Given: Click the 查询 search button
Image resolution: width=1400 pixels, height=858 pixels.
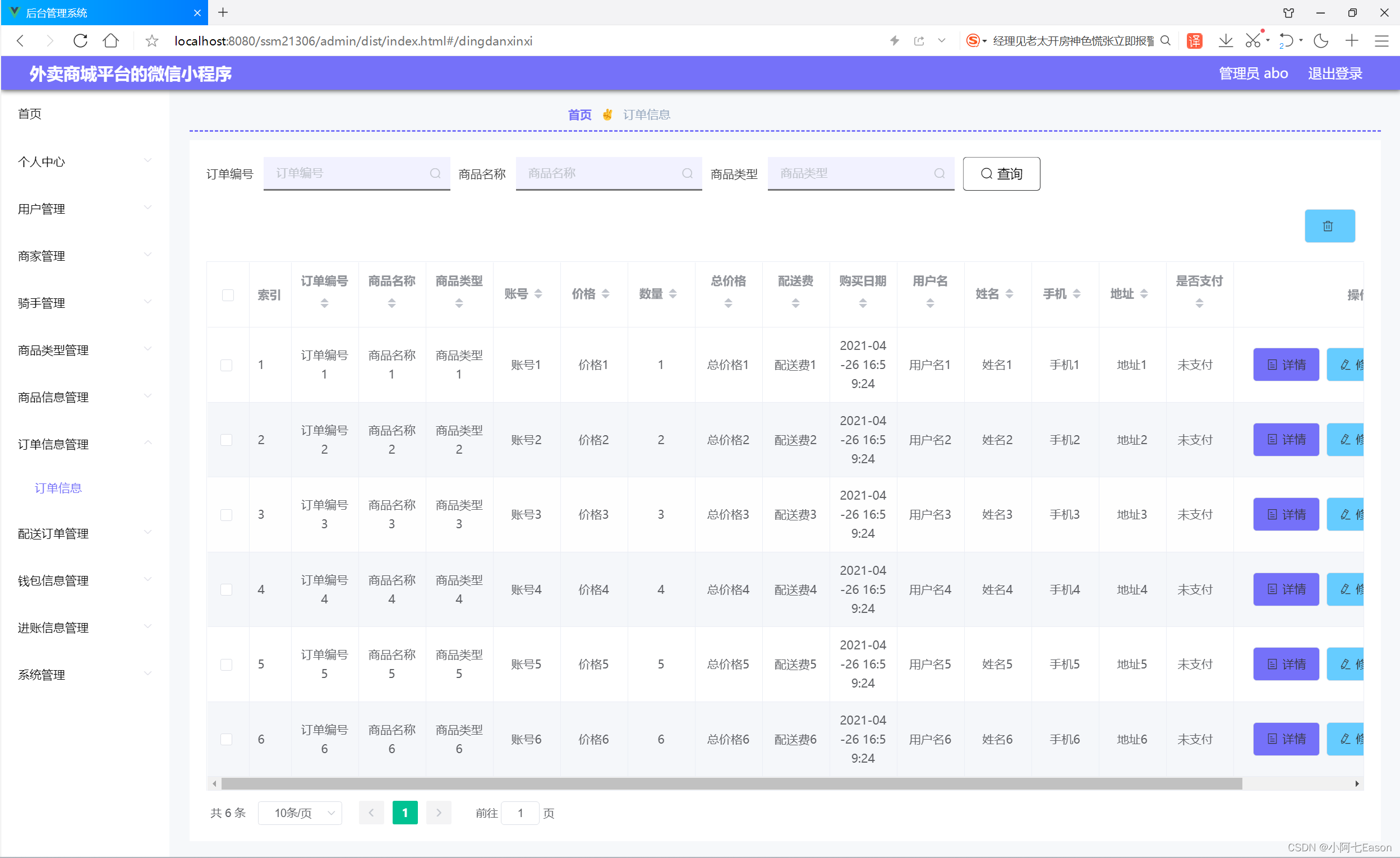Looking at the screenshot, I should click(x=1001, y=173).
